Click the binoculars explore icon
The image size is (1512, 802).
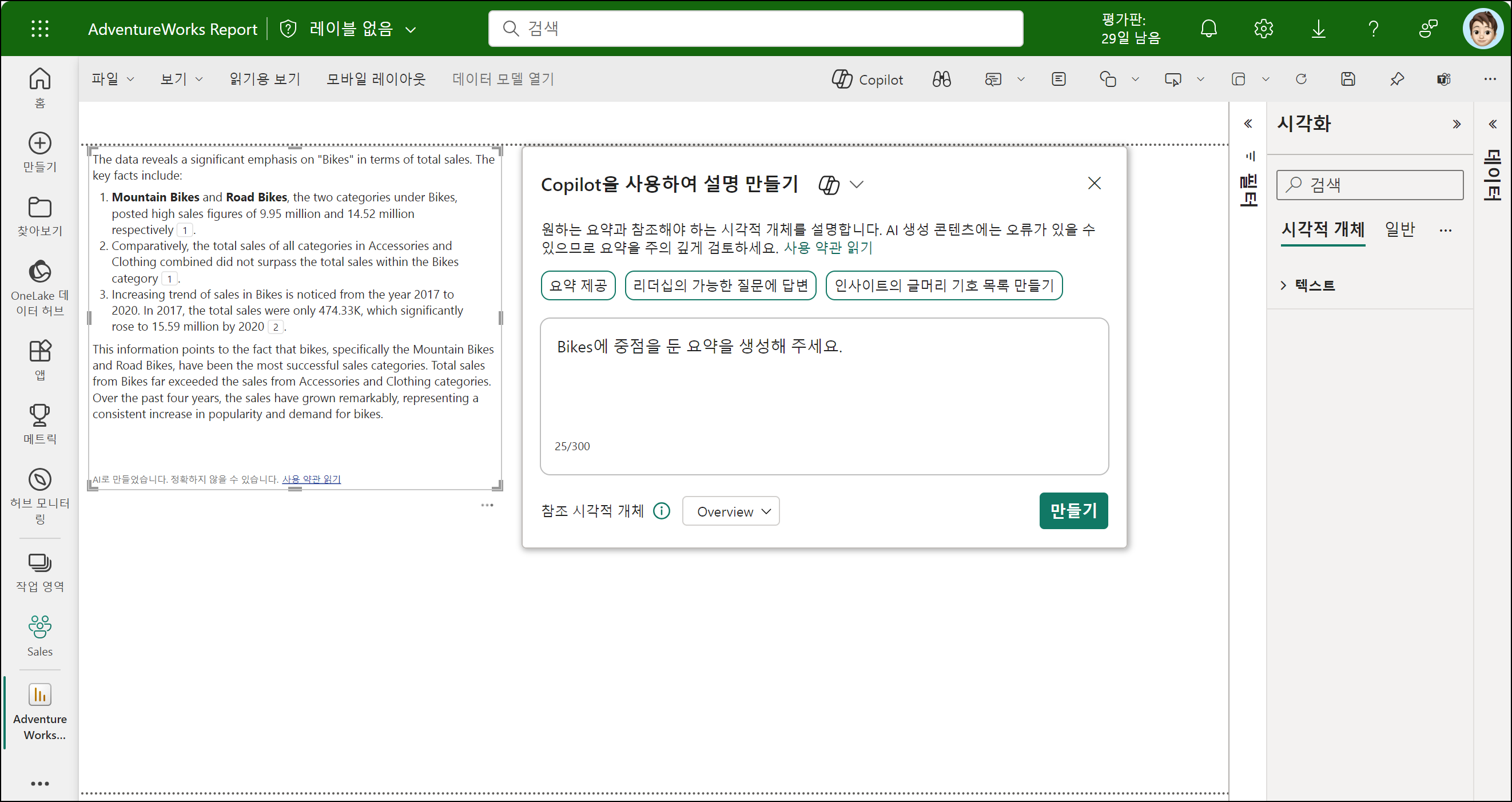pos(941,80)
